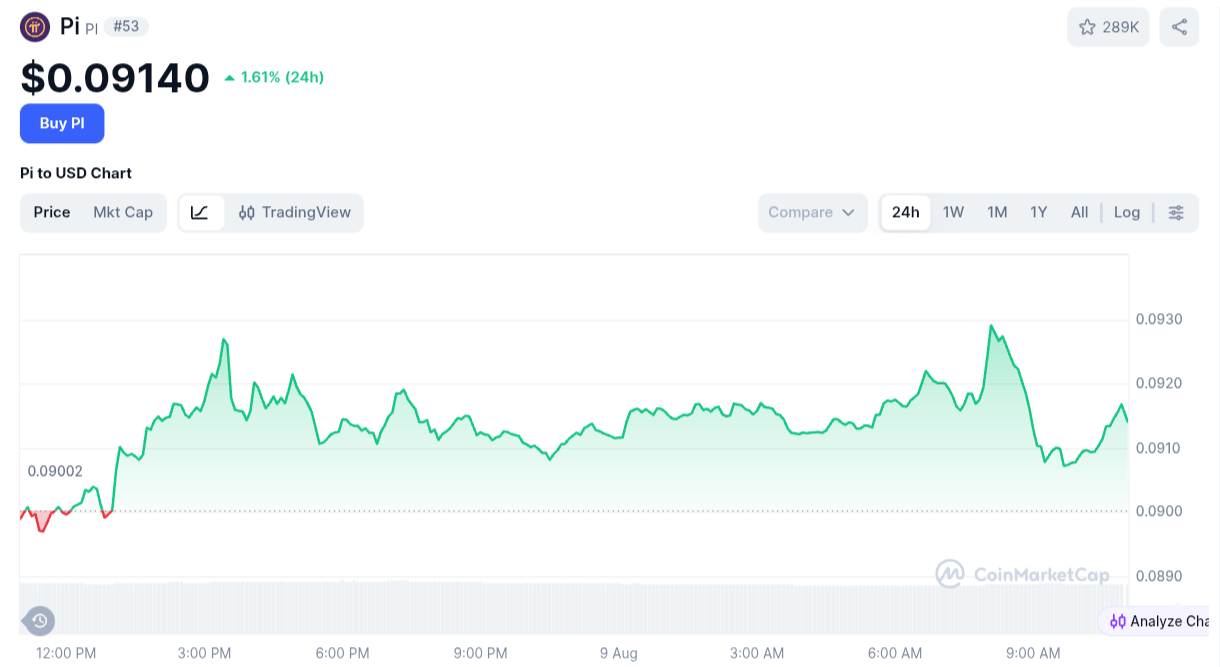Click the 3:00 PM time axis label
1220x667 pixels.
point(204,653)
